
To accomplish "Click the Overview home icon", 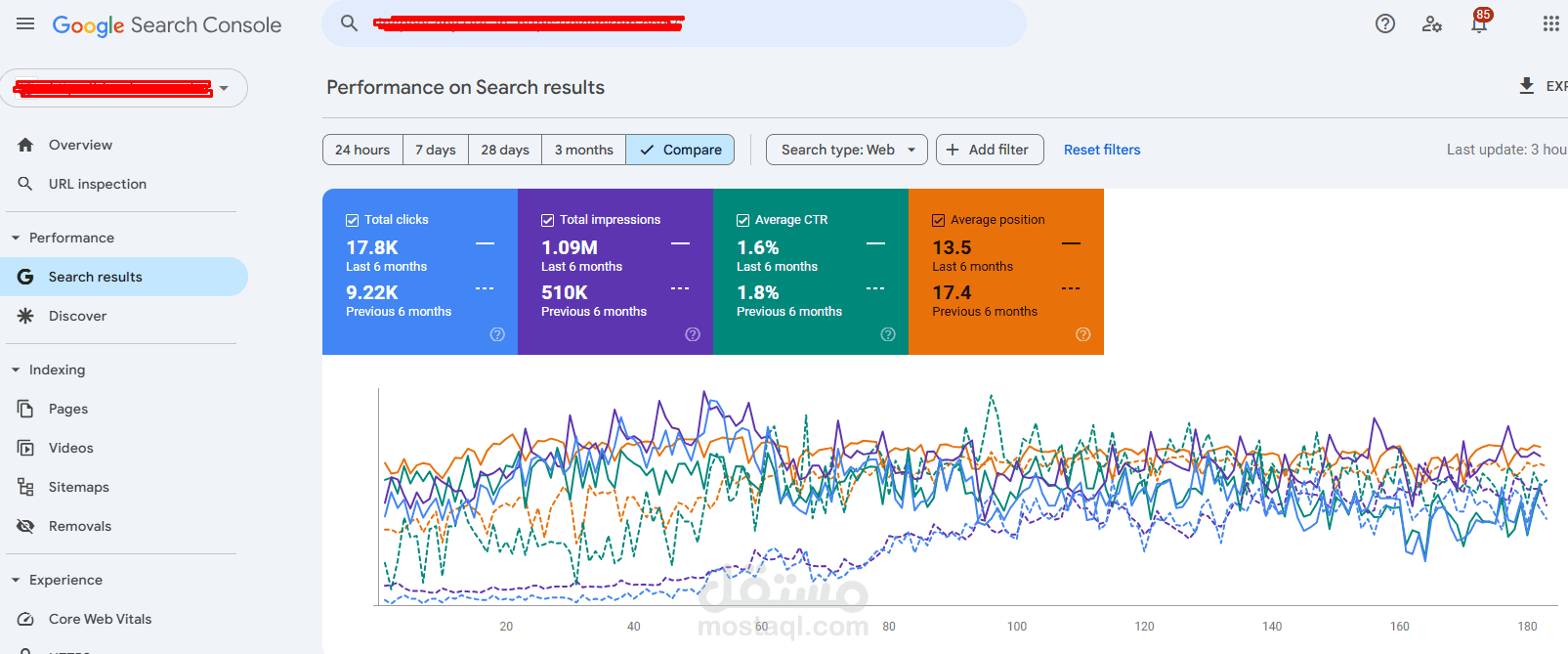I will coord(25,145).
